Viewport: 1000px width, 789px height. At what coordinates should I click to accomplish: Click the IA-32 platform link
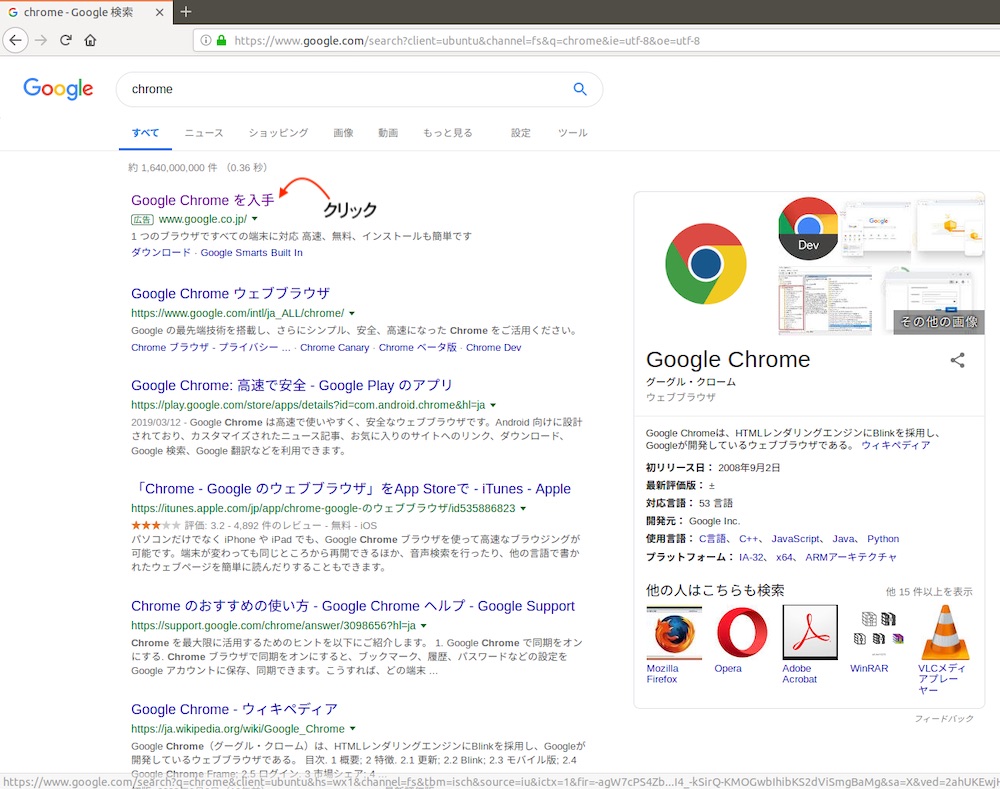(751, 557)
